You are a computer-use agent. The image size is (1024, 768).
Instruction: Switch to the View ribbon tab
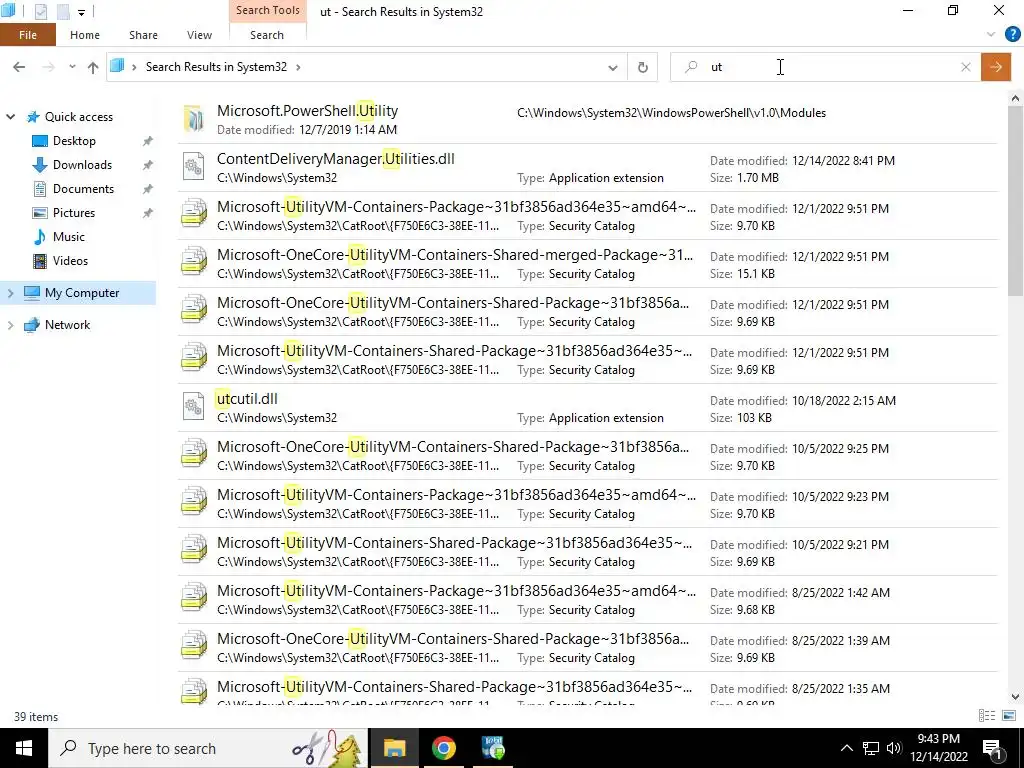[x=199, y=35]
